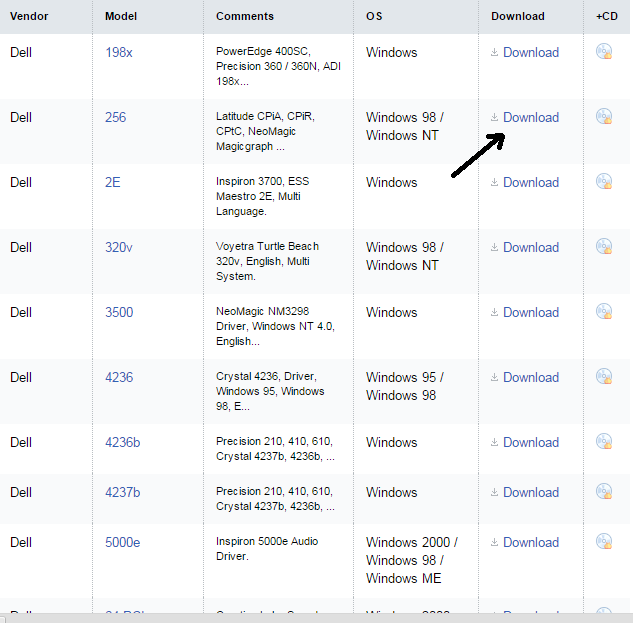Download the Inspiron 5000e audio driver
The width and height of the screenshot is (633, 623).
click(530, 542)
